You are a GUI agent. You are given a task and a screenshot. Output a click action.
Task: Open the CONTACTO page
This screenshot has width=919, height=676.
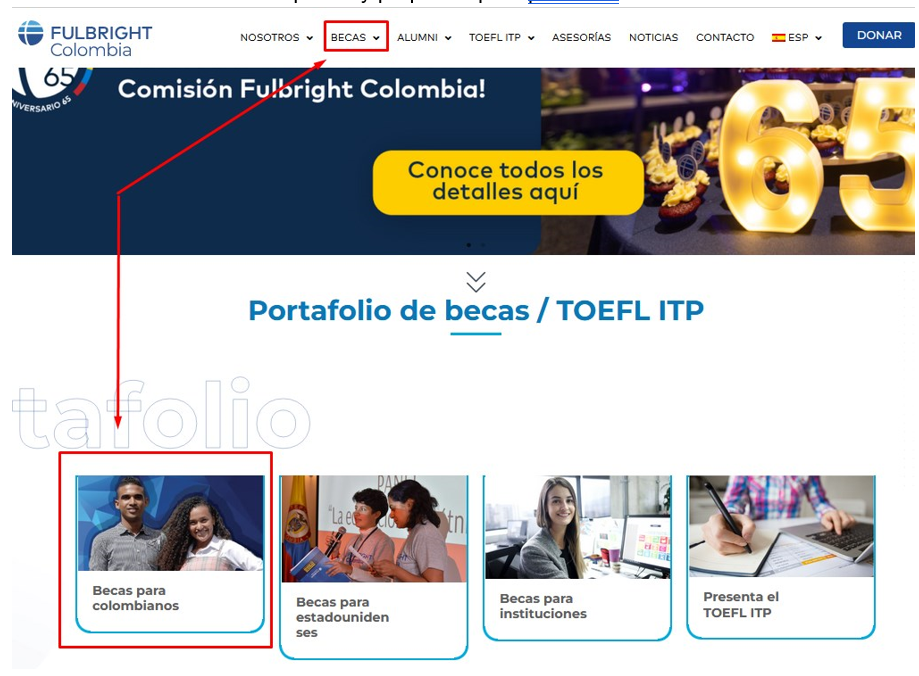[725, 38]
